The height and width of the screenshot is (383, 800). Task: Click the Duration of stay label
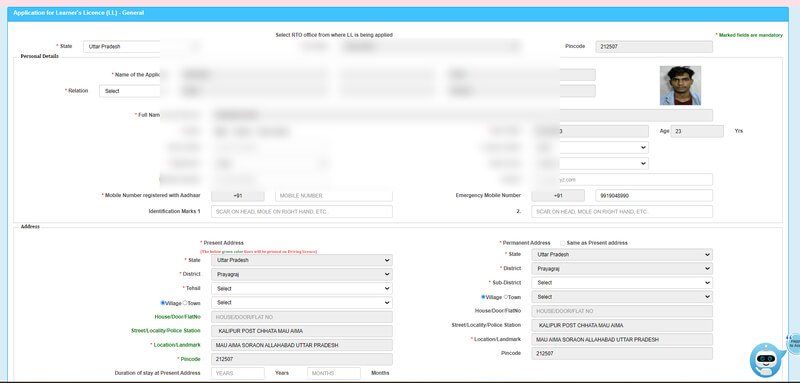pos(158,373)
